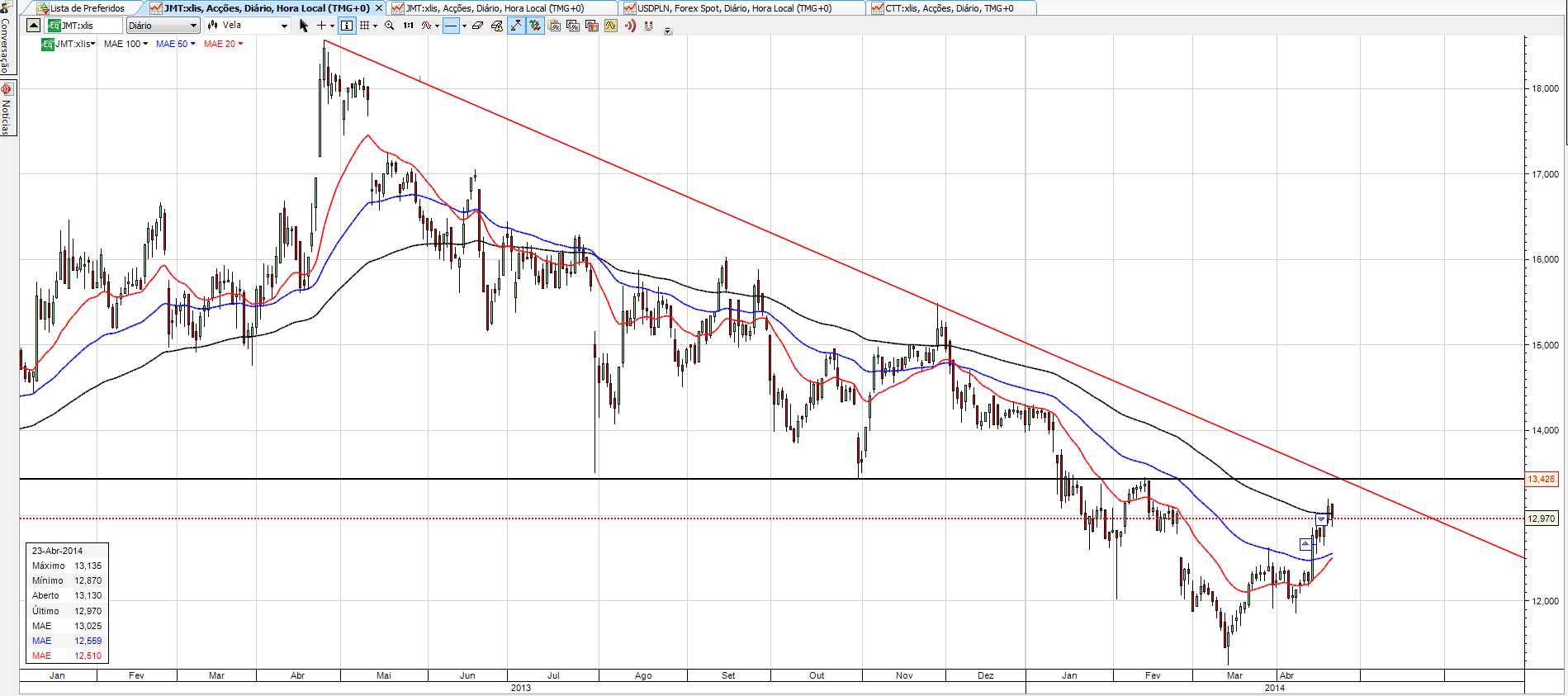Add a study using the wave icon

[x=426, y=26]
